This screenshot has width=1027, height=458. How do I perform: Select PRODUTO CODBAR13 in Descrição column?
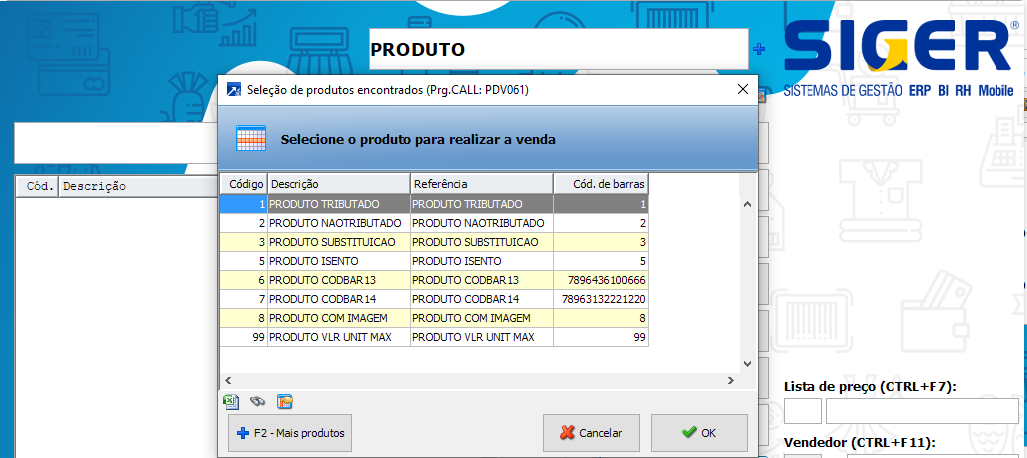coord(339,280)
